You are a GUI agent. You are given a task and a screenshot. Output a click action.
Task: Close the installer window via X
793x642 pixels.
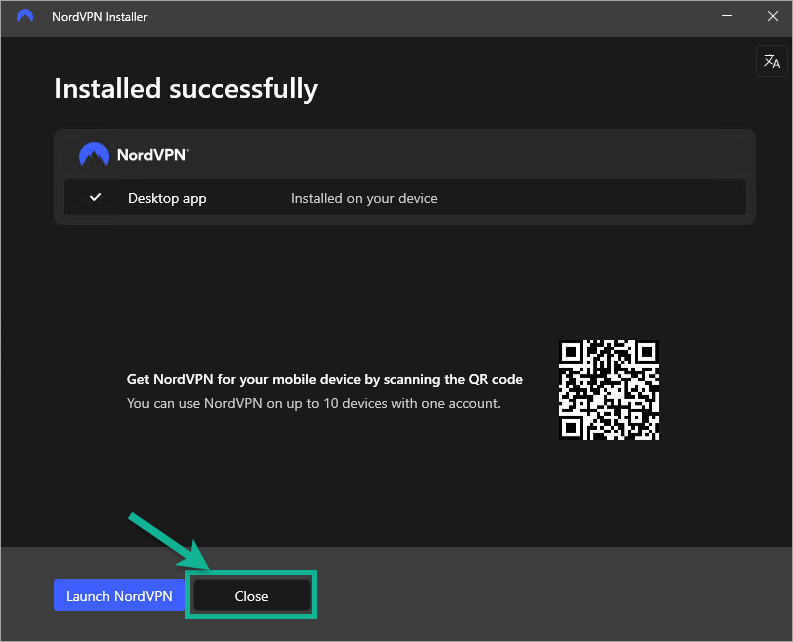coord(772,16)
